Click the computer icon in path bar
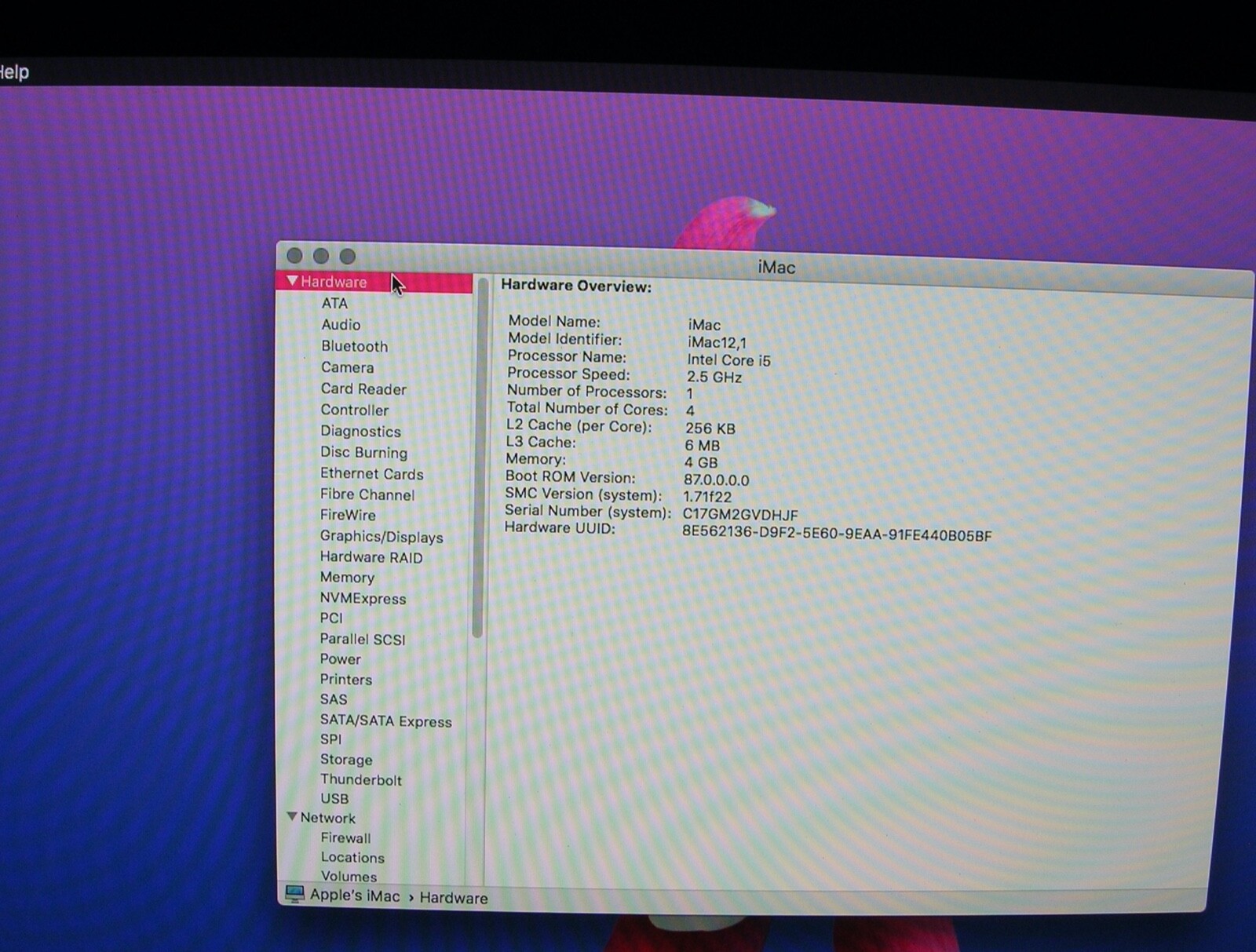Screen dimensions: 1256x952 point(294,894)
